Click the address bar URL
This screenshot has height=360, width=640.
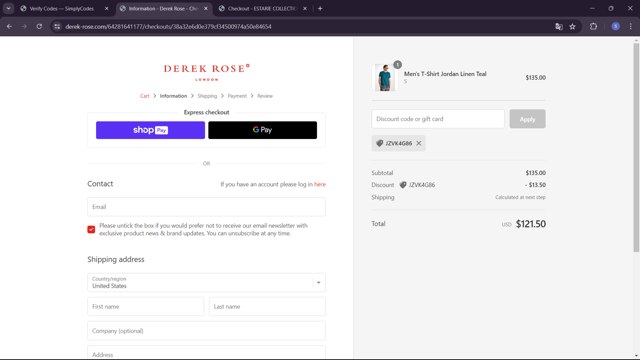pos(168,27)
